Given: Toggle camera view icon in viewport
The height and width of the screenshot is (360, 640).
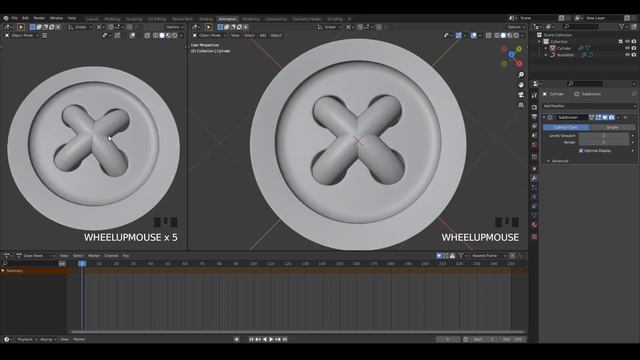Looking at the screenshot, I should [521, 95].
